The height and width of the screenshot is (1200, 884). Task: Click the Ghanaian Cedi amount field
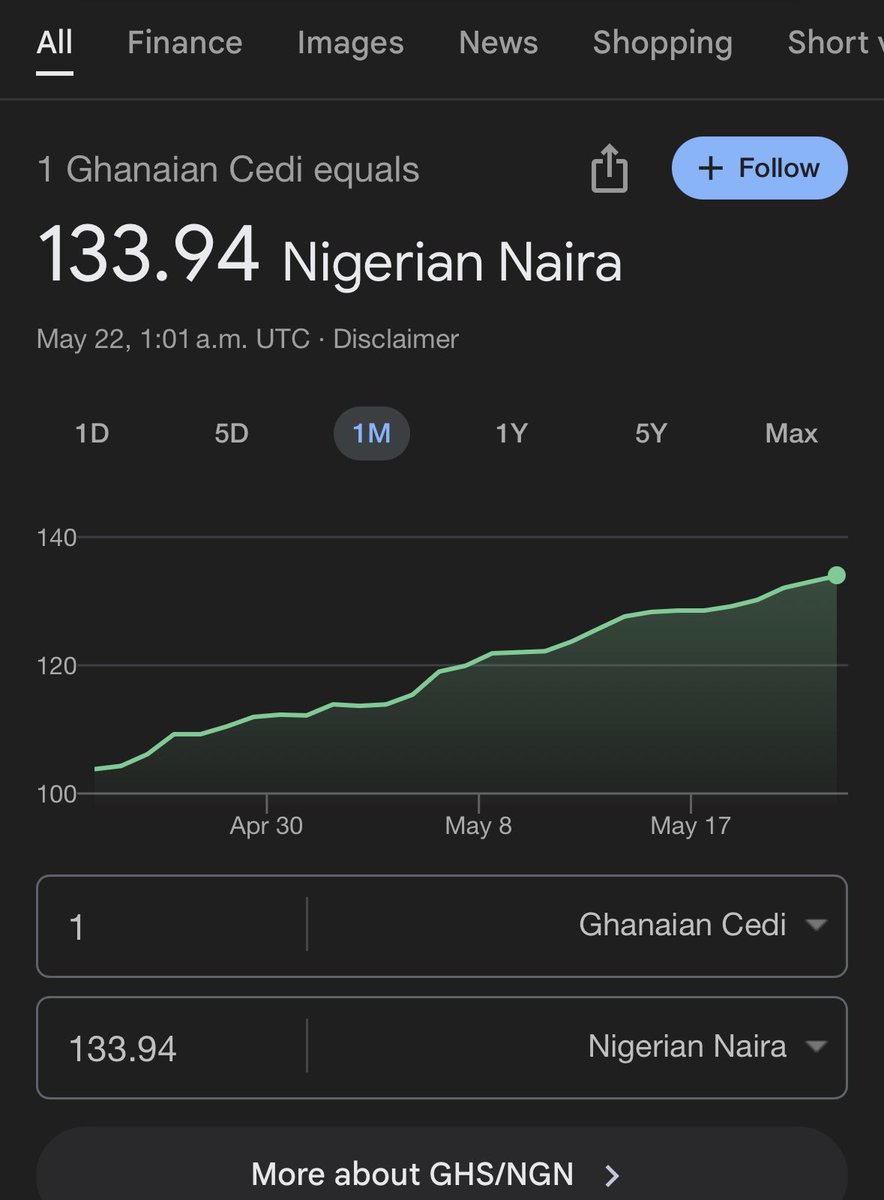point(172,926)
